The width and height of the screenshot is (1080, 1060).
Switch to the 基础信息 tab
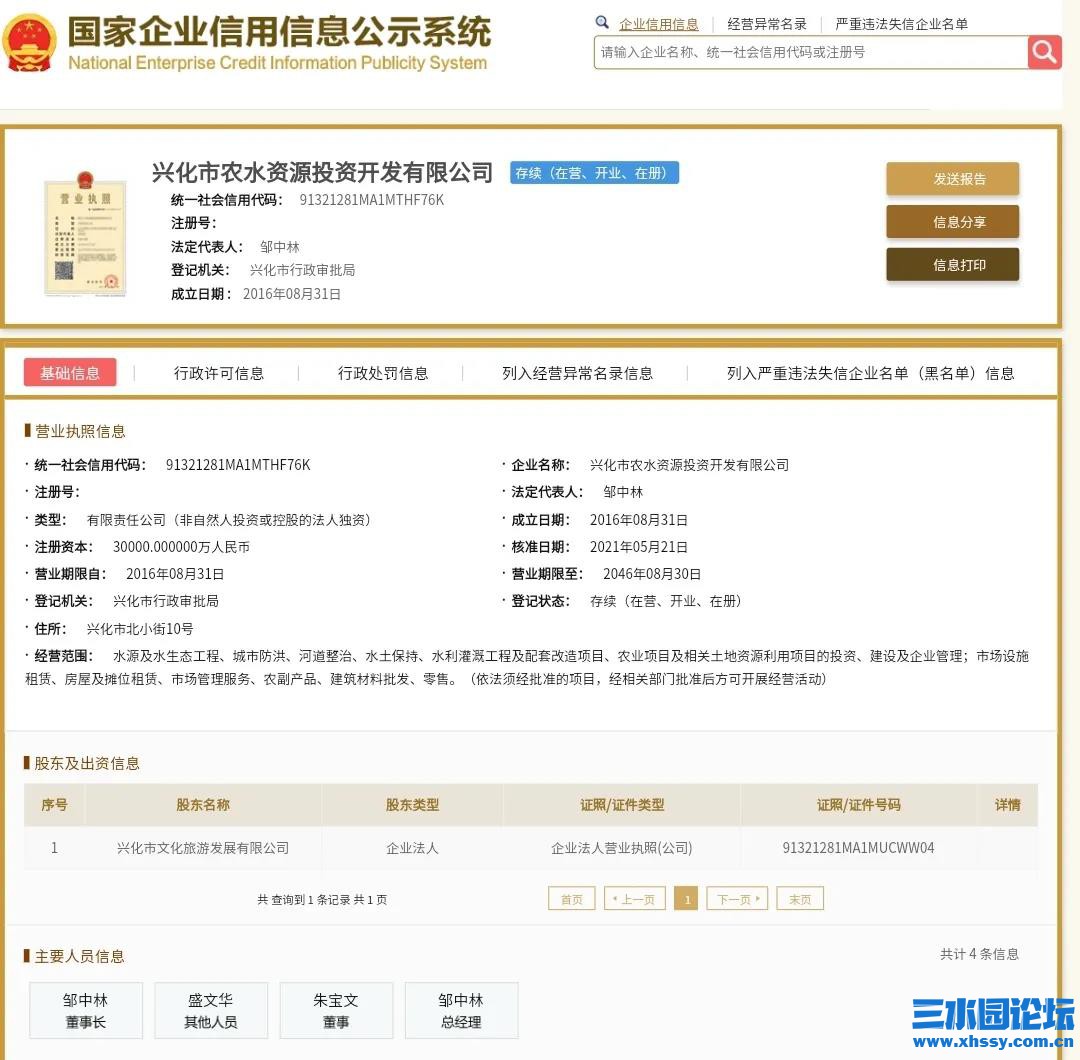pos(70,373)
